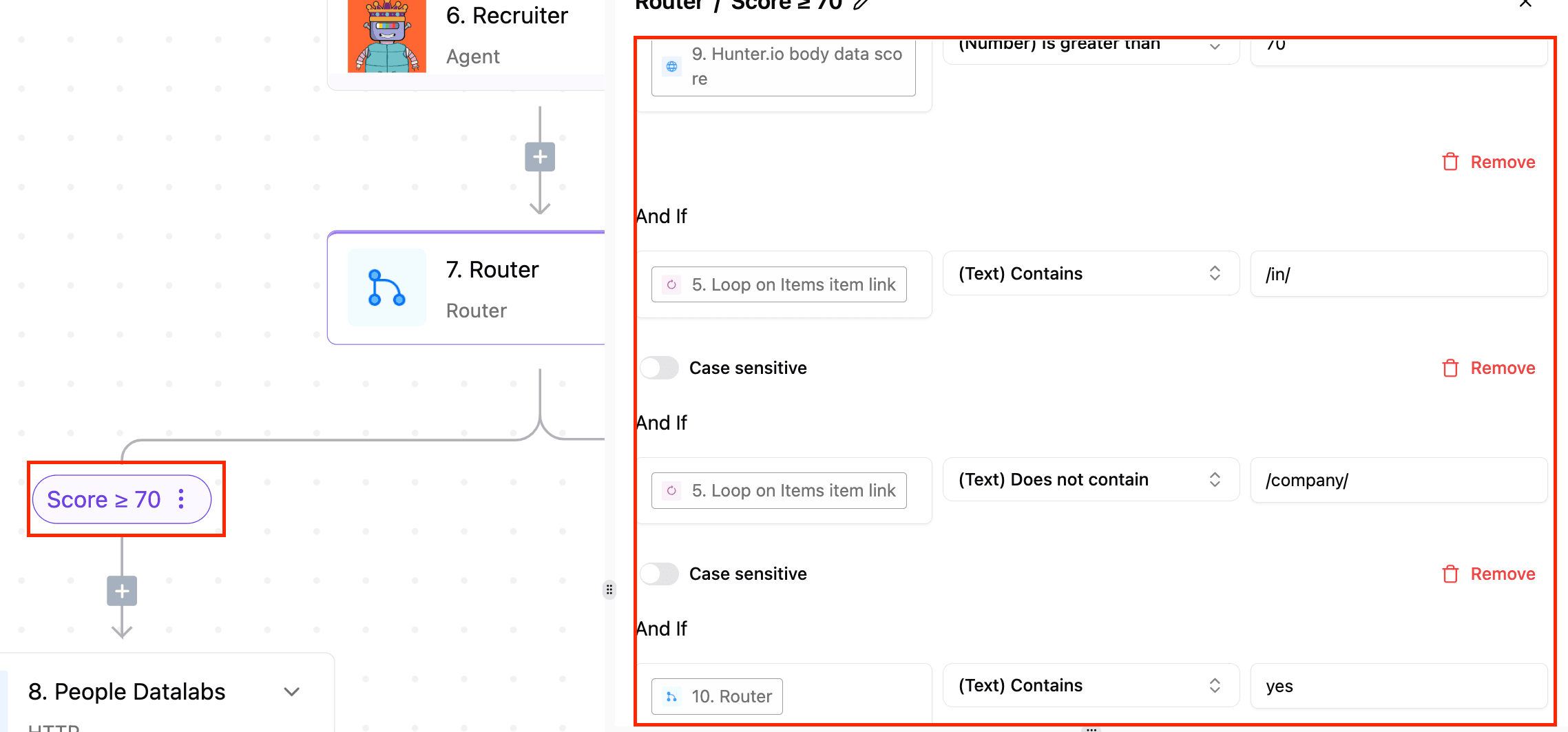1568x732 pixels.
Task: Open the (Number) is greater than dropdown
Action: pos(1091,47)
